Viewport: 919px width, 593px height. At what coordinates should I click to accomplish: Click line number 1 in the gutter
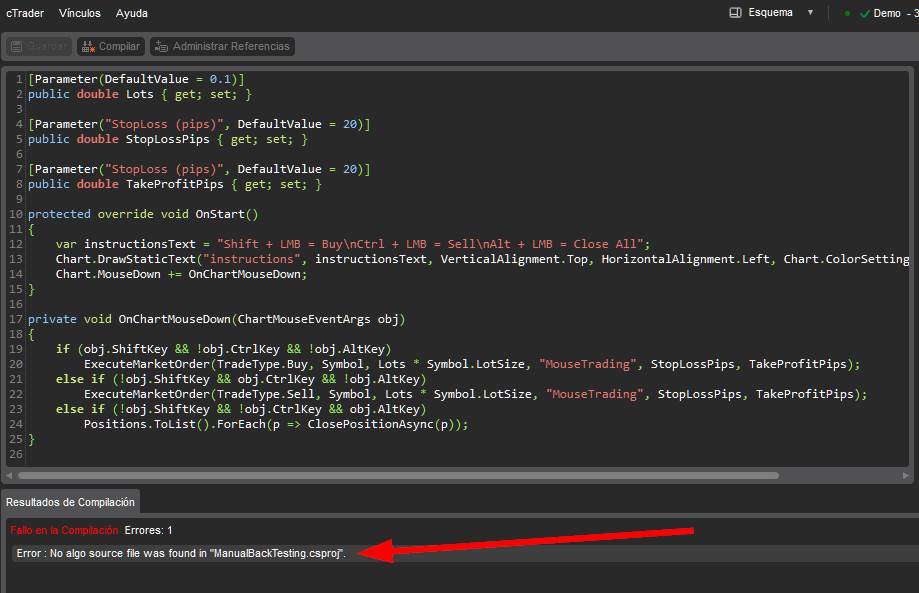point(19,79)
